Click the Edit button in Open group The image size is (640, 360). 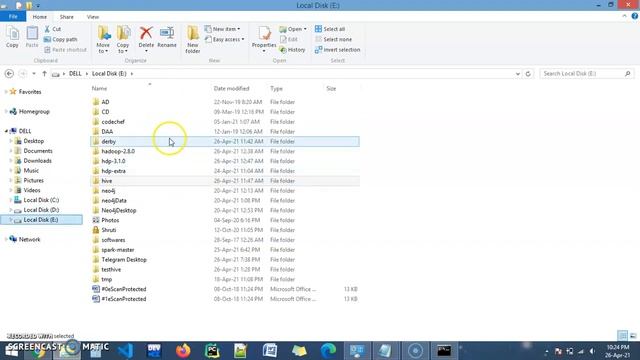coord(289,40)
